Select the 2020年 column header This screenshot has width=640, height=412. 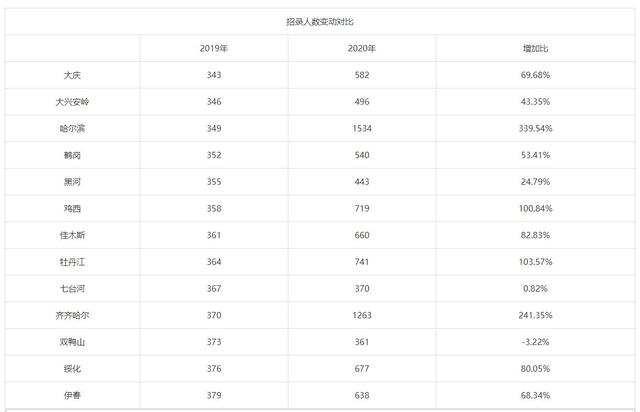(362, 48)
